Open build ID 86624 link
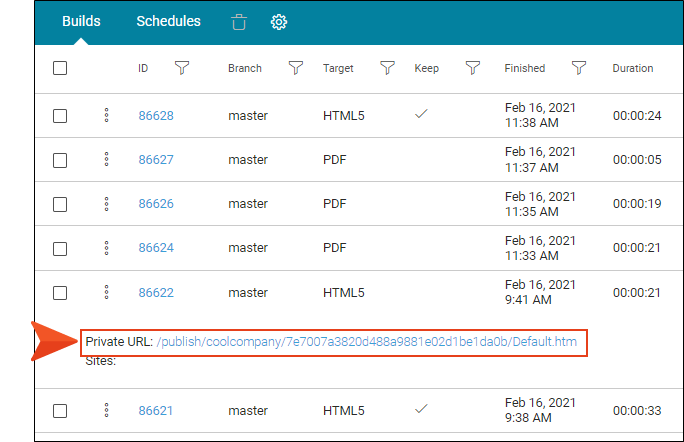Image resolution: width=684 pixels, height=442 pixels. coord(156,248)
